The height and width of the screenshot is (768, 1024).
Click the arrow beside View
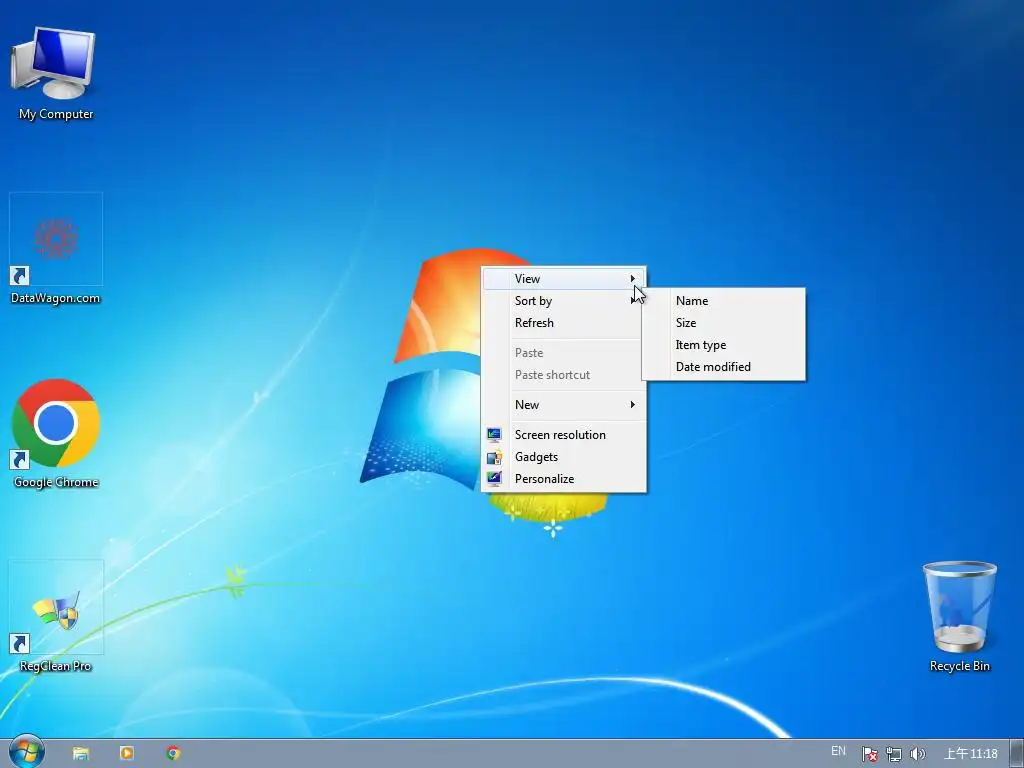click(x=632, y=279)
